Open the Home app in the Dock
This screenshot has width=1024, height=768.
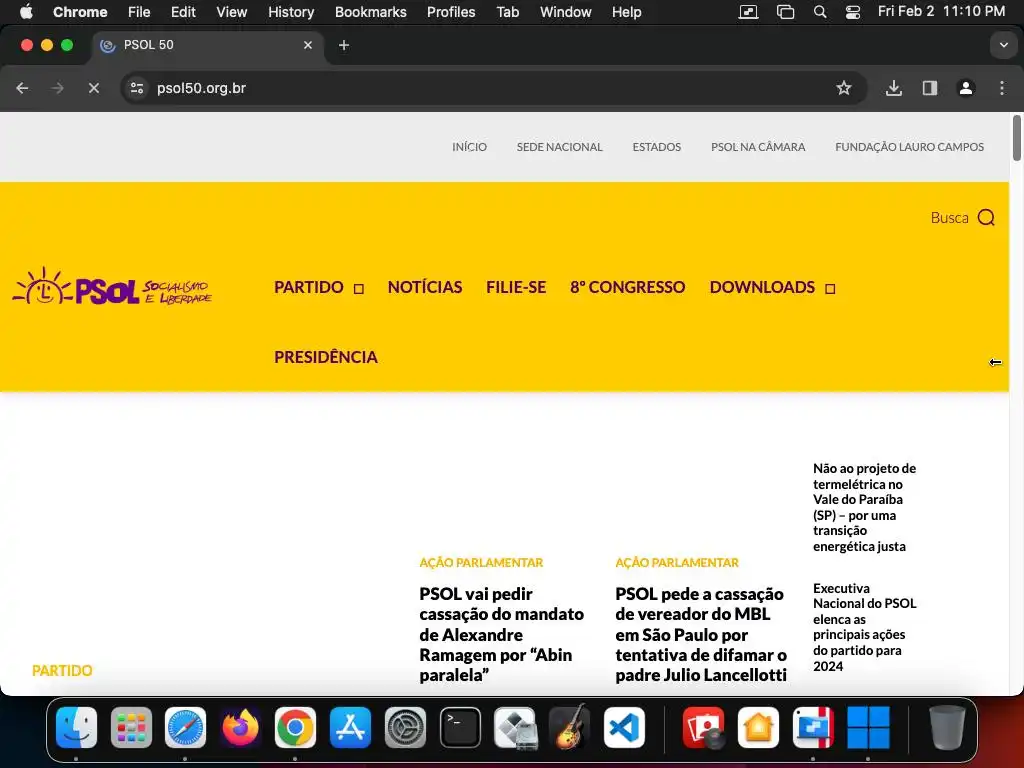pyautogui.click(x=758, y=728)
